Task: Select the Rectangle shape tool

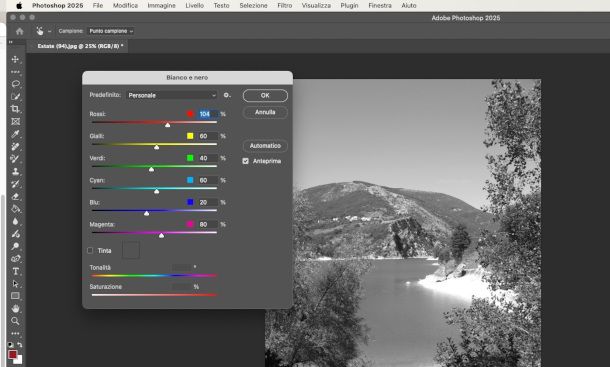Action: coord(15,296)
